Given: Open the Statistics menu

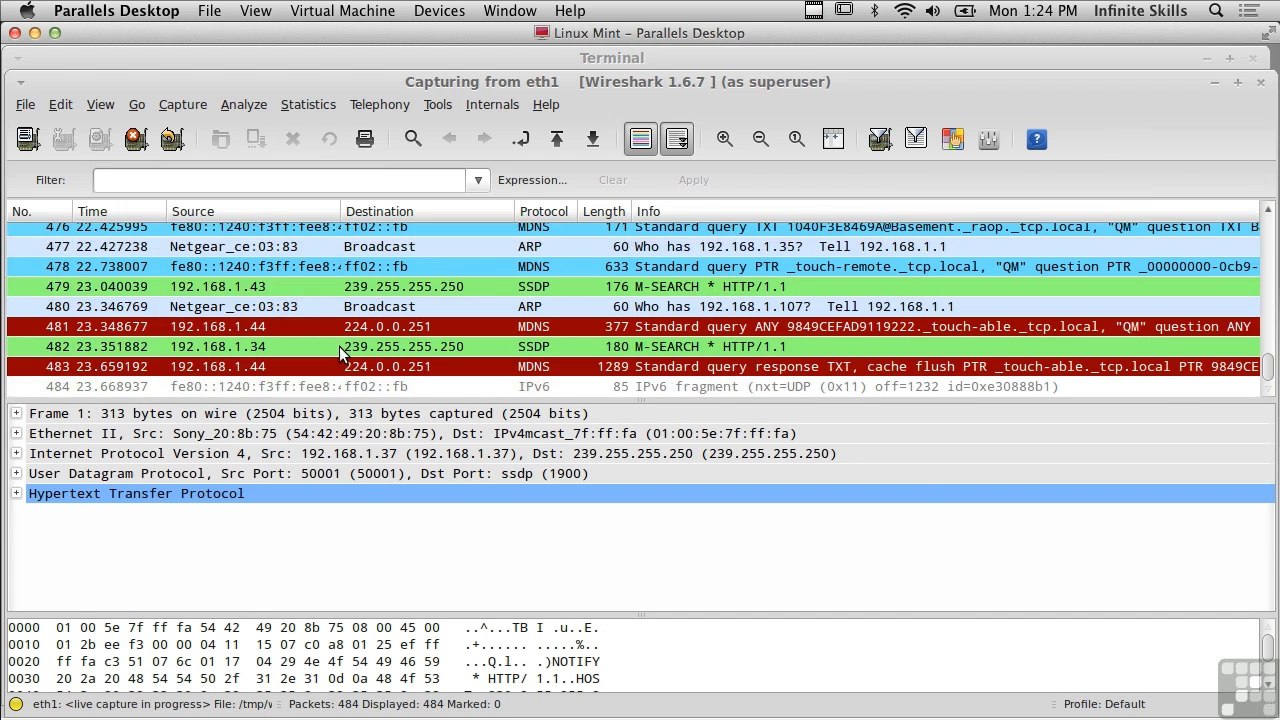Looking at the screenshot, I should click(308, 104).
